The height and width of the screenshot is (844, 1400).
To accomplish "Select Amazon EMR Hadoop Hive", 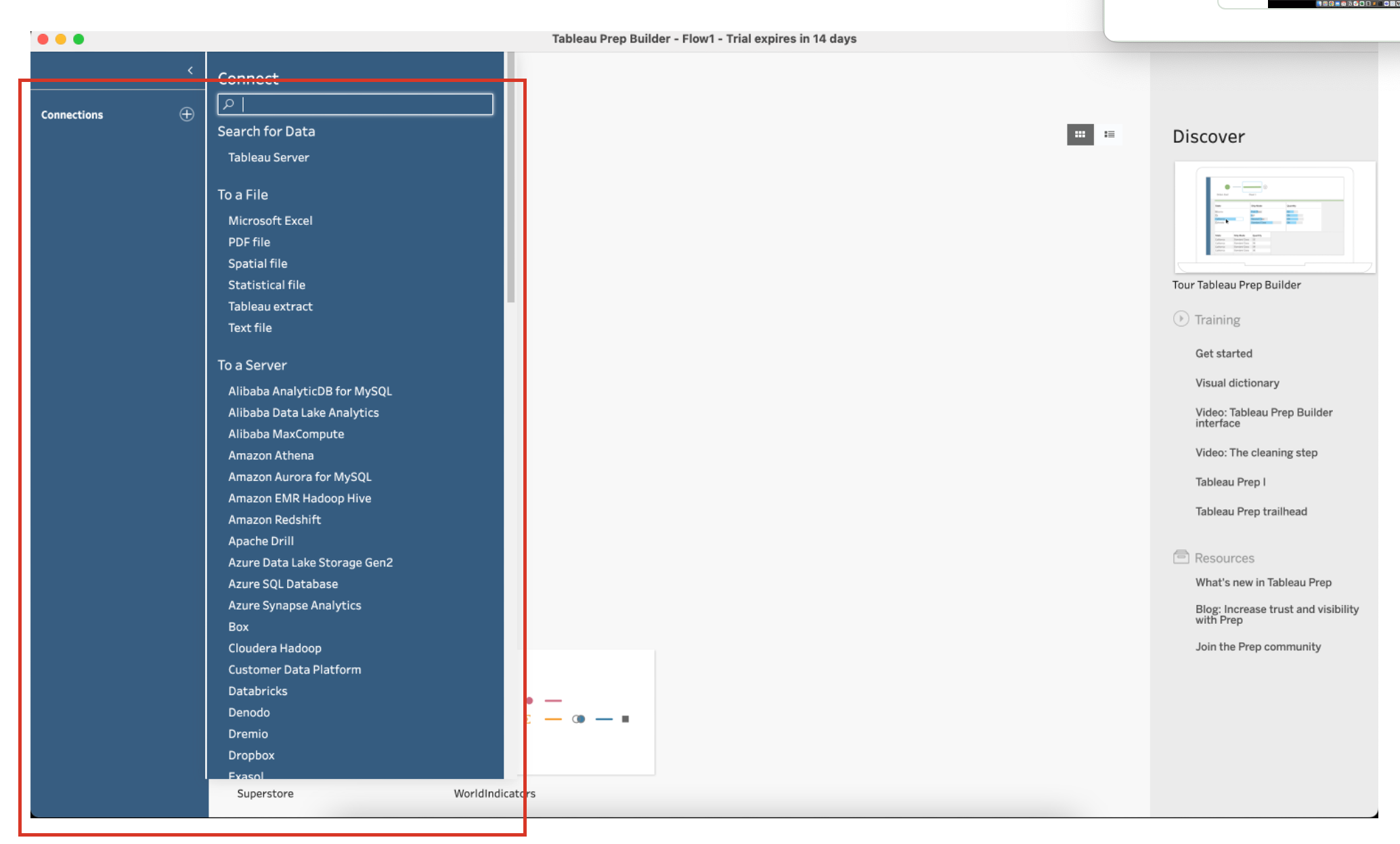I will coord(299,499).
